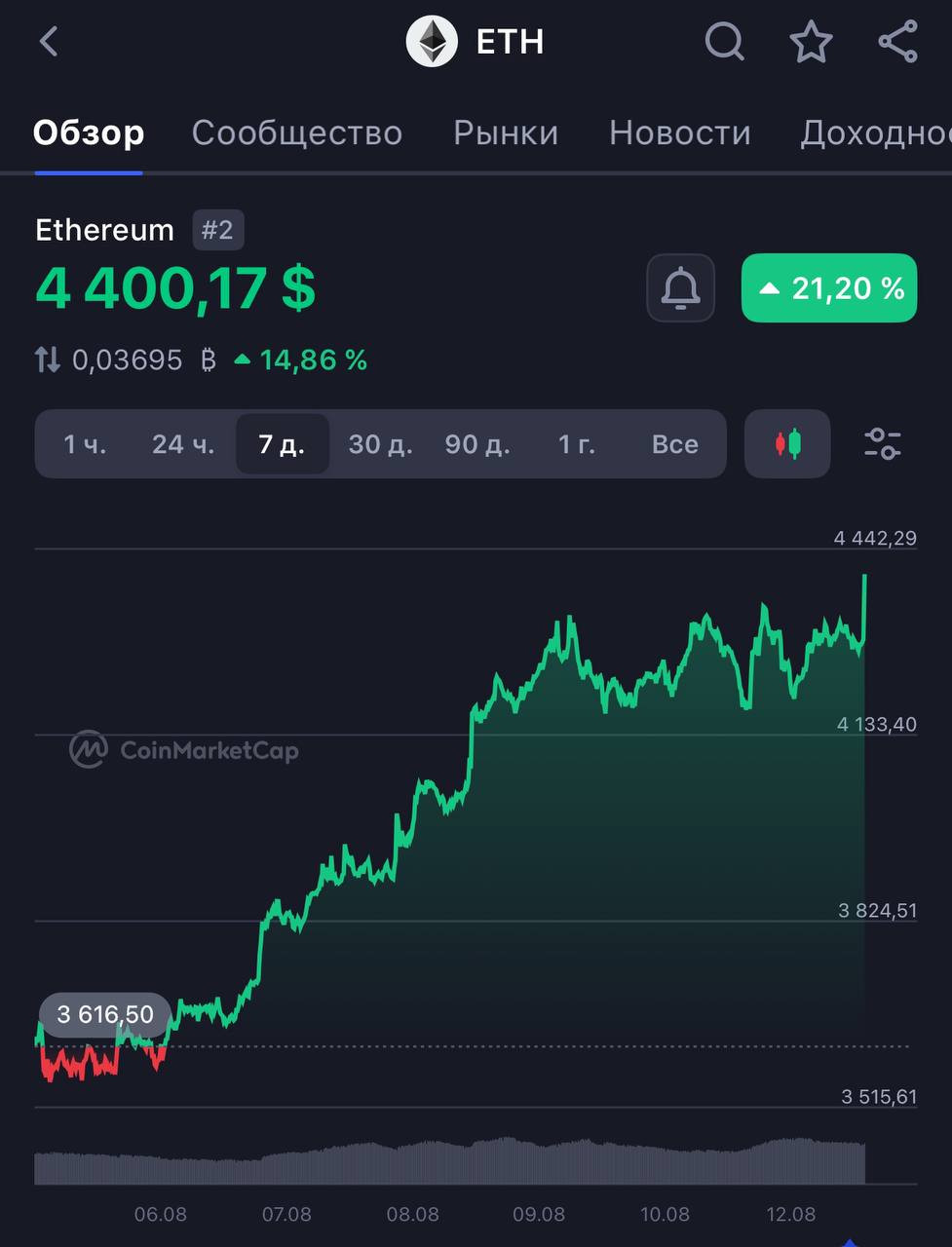Tap the 3 515,61 axis label

click(879, 1097)
